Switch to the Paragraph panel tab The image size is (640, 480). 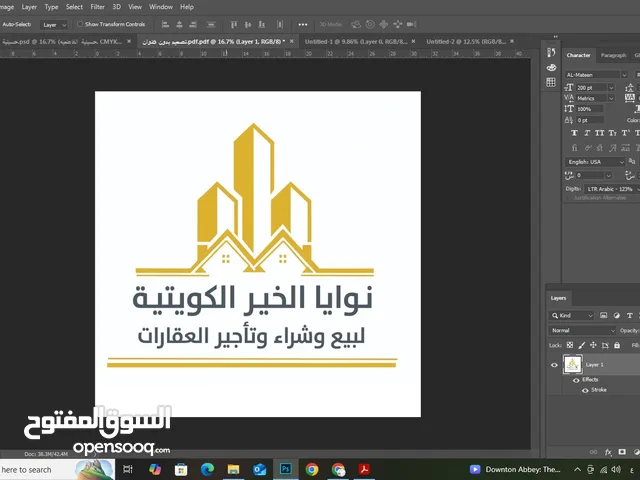(613, 56)
